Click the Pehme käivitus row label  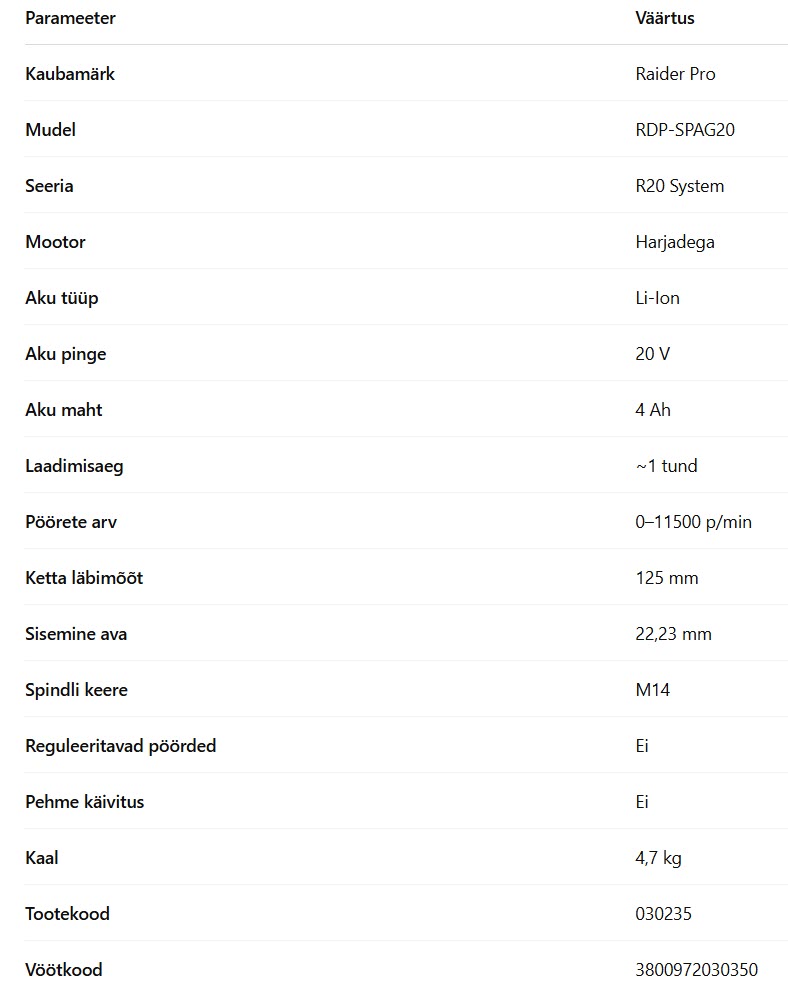tap(84, 802)
